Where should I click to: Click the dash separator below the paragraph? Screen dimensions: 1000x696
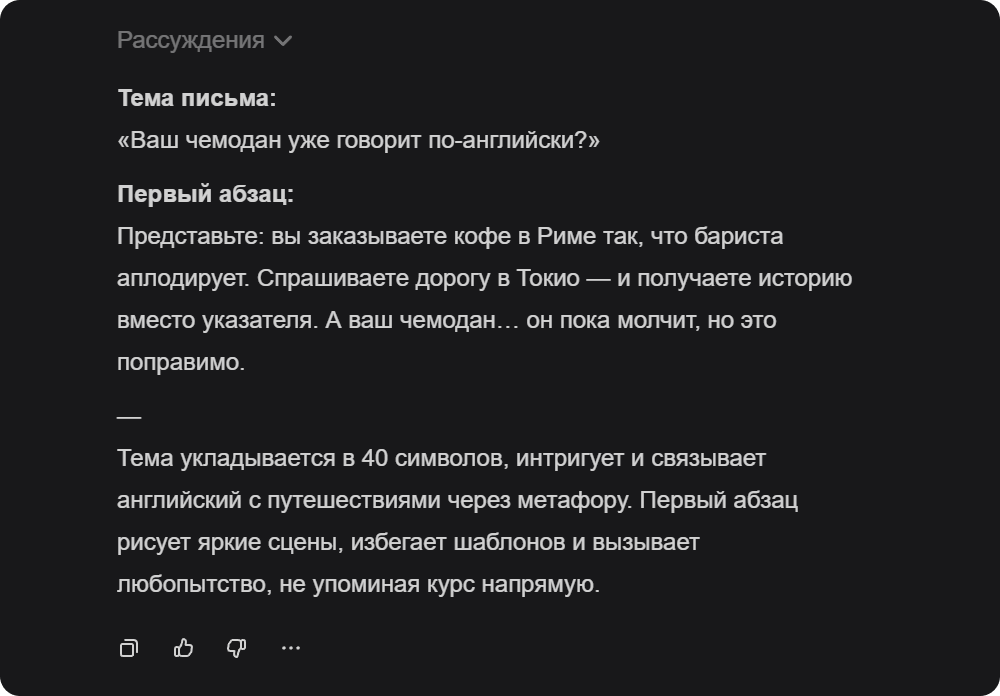(x=129, y=415)
